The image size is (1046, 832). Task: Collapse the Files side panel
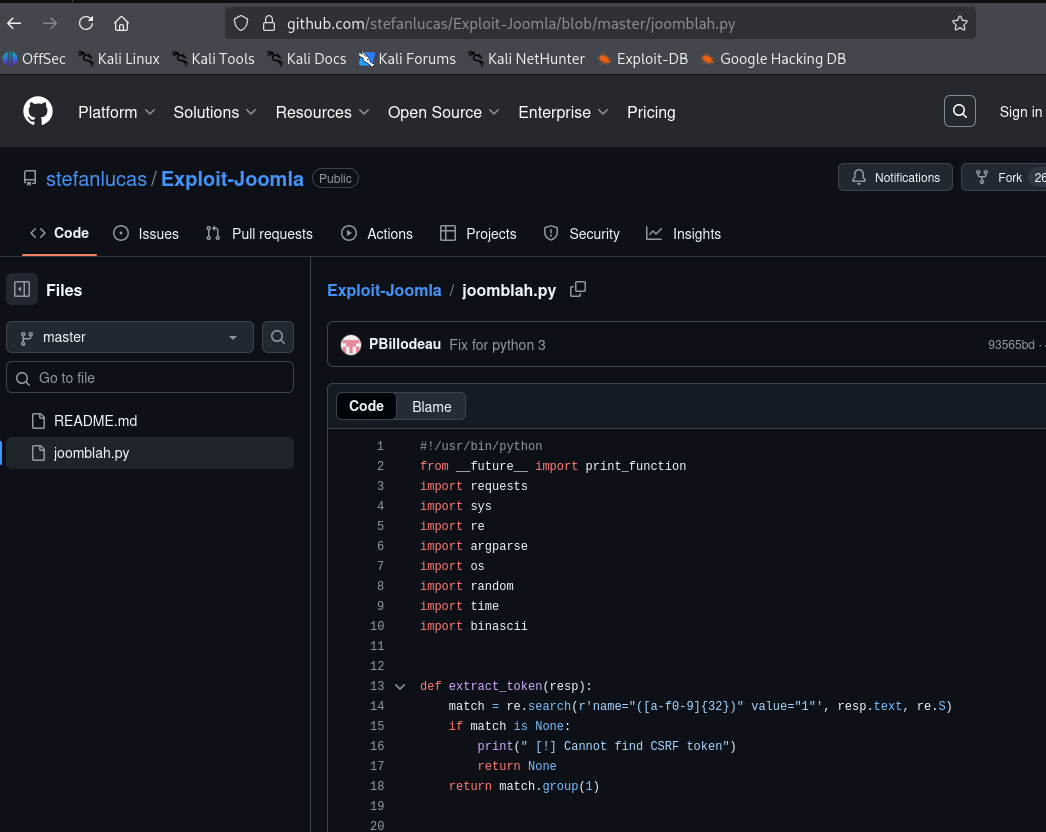pos(21,289)
